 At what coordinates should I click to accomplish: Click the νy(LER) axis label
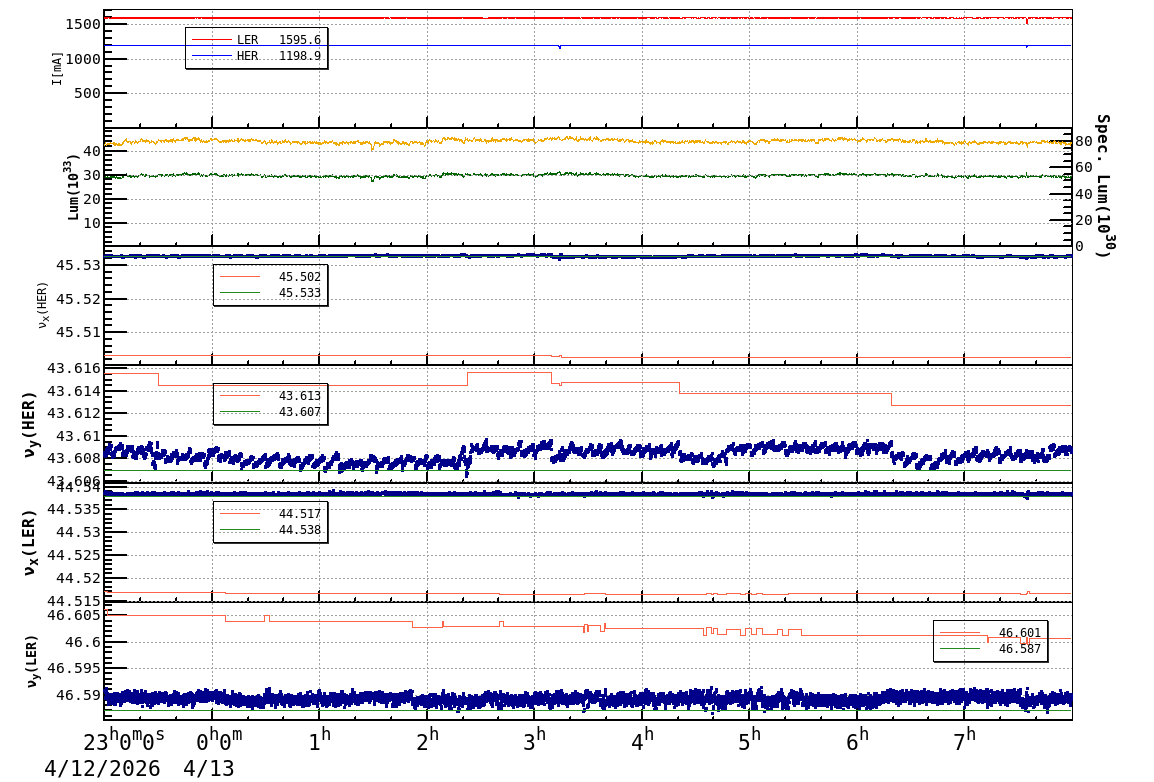click(x=32, y=660)
